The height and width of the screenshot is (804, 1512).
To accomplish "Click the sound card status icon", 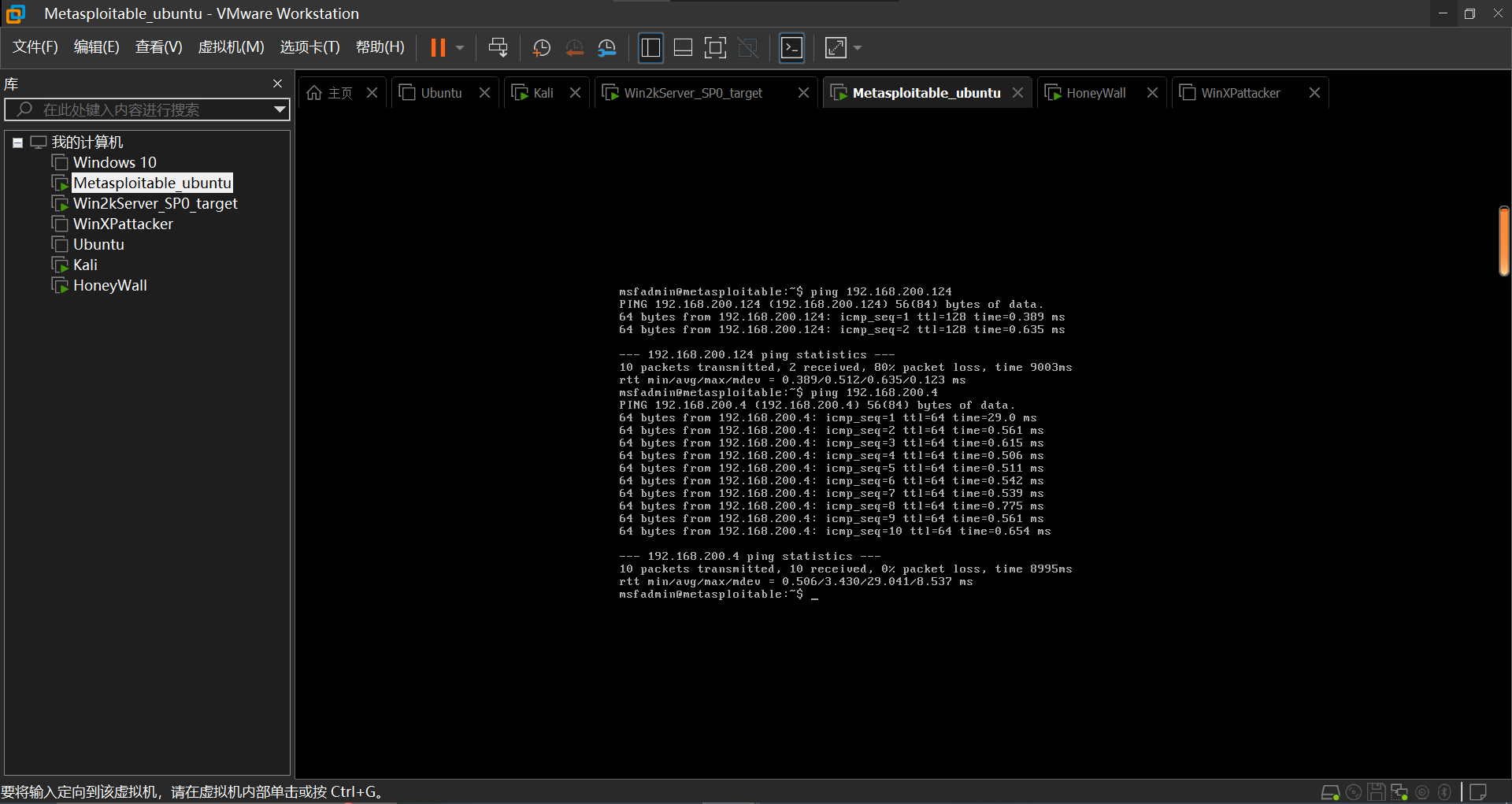I will pyautogui.click(x=1422, y=792).
